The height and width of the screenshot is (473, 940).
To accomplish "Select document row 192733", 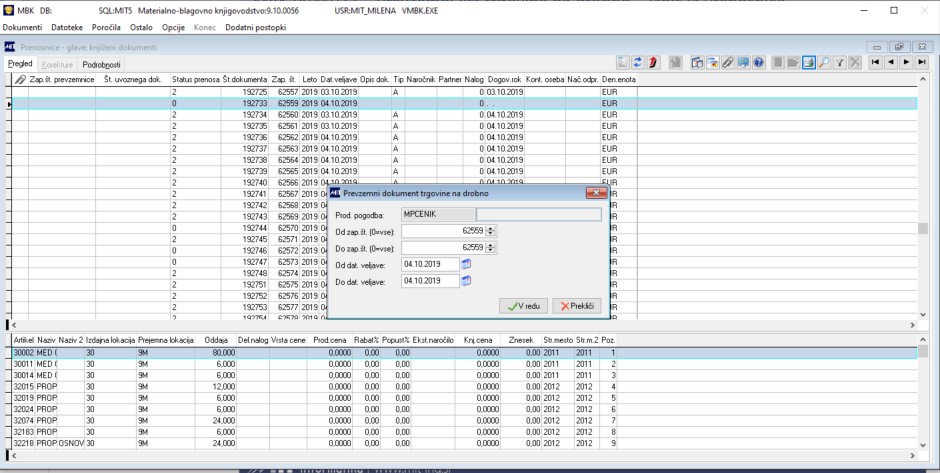I will coord(465,104).
